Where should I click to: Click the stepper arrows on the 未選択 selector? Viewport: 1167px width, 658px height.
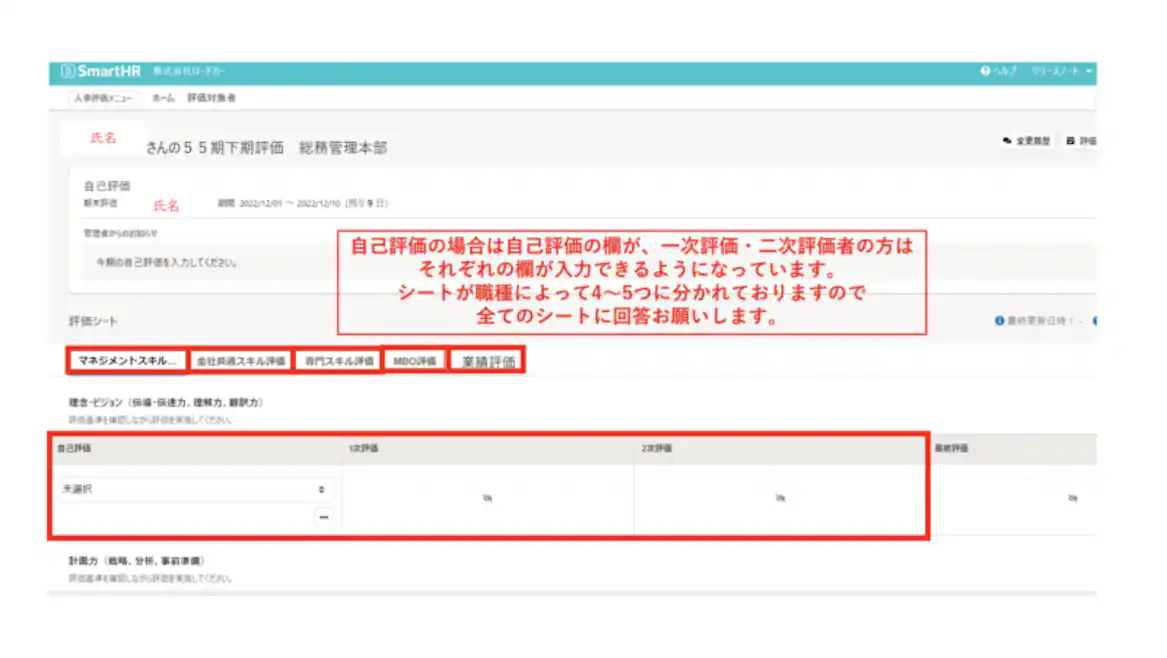322,492
